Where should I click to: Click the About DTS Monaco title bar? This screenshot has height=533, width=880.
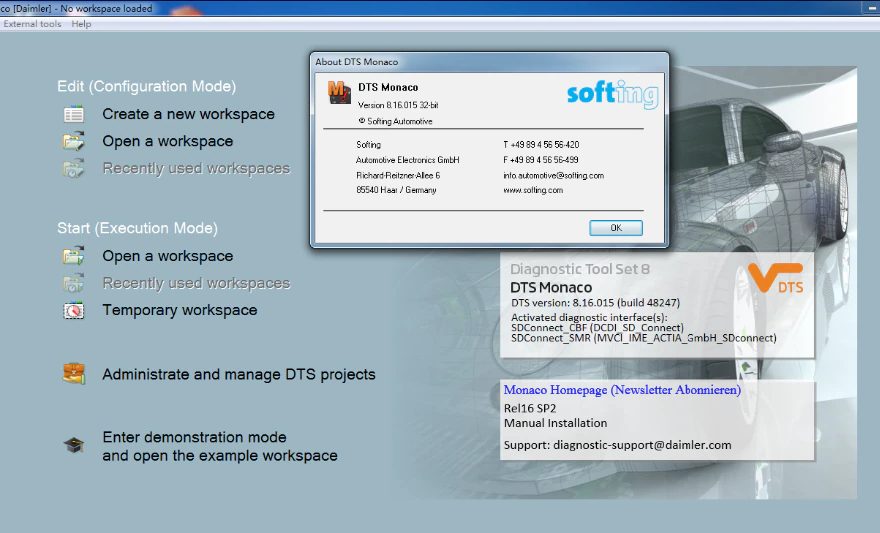tap(489, 62)
